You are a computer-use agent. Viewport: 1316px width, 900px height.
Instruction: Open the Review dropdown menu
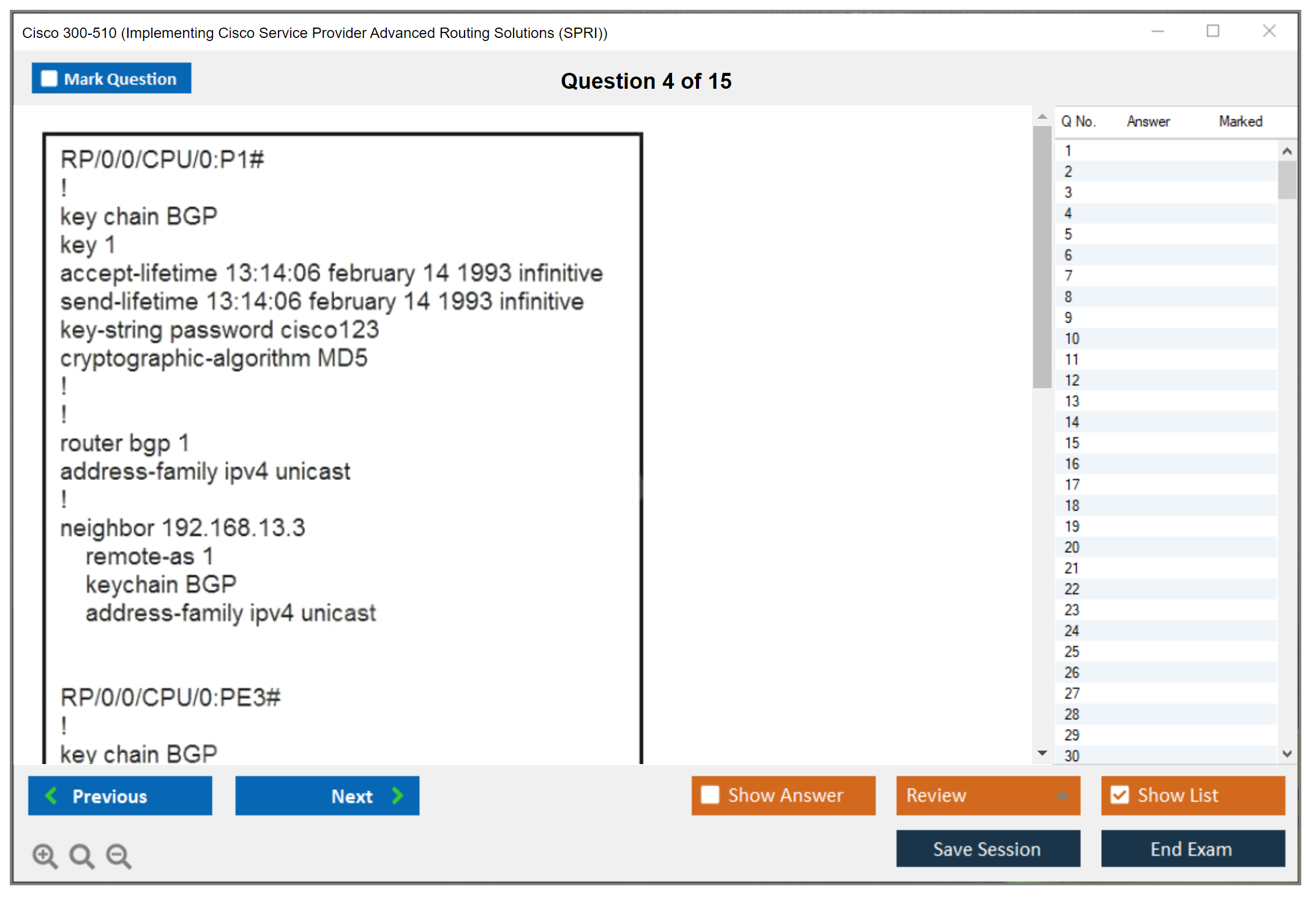(1062, 795)
